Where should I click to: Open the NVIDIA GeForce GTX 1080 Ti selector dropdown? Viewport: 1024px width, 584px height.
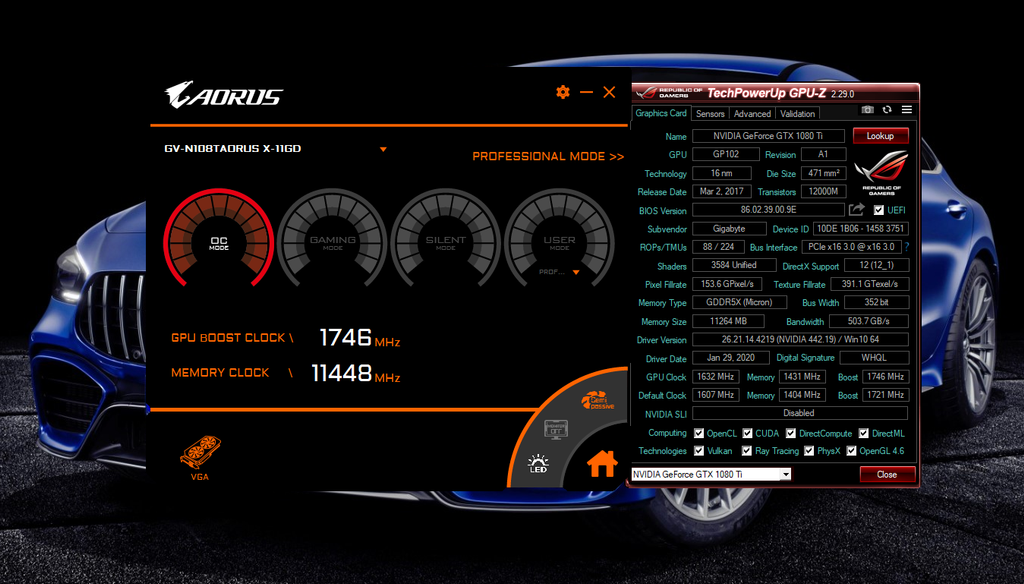(786, 474)
